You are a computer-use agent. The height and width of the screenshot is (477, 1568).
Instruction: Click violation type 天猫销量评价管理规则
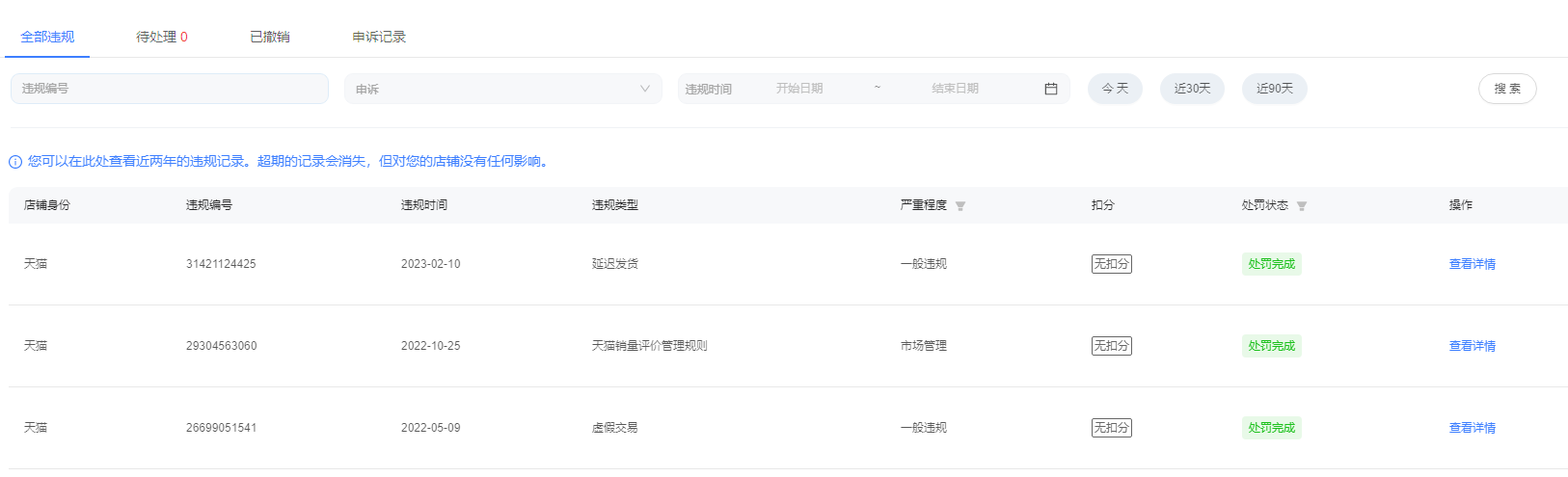[x=650, y=346]
